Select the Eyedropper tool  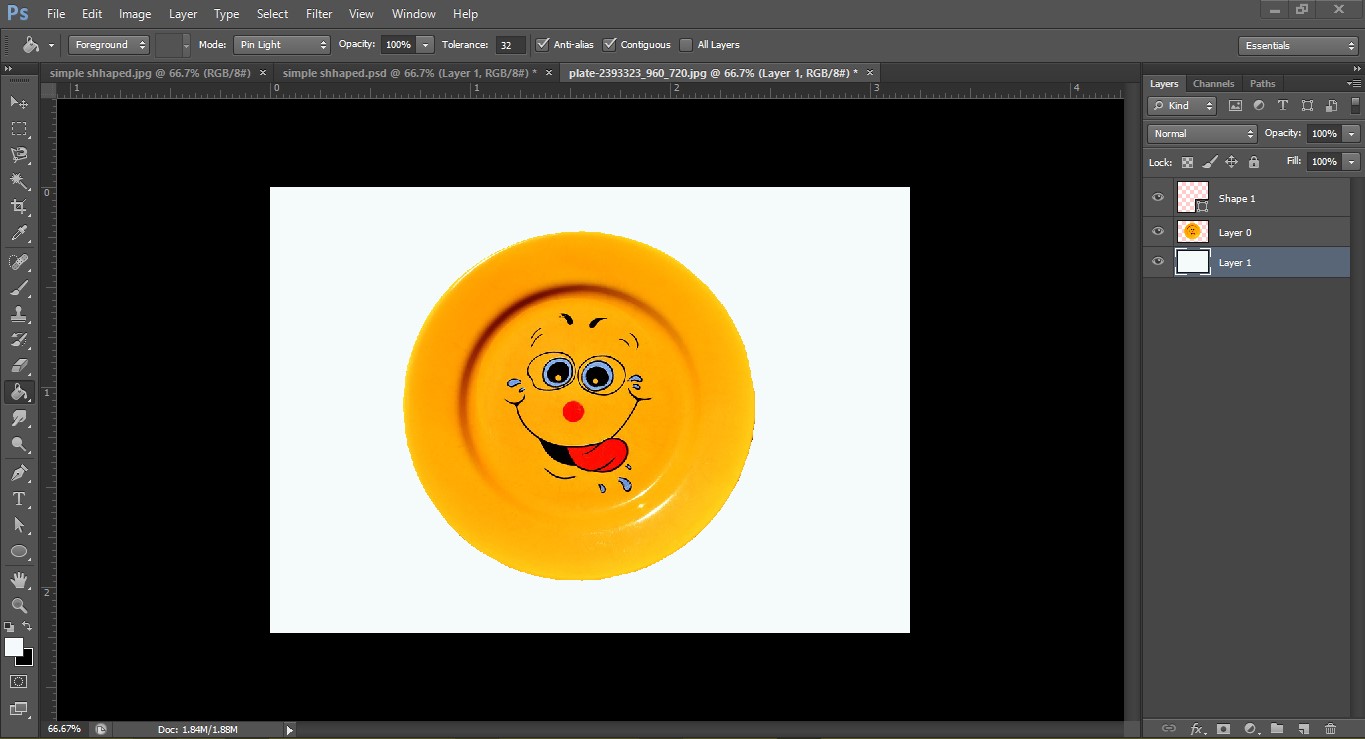pos(19,233)
